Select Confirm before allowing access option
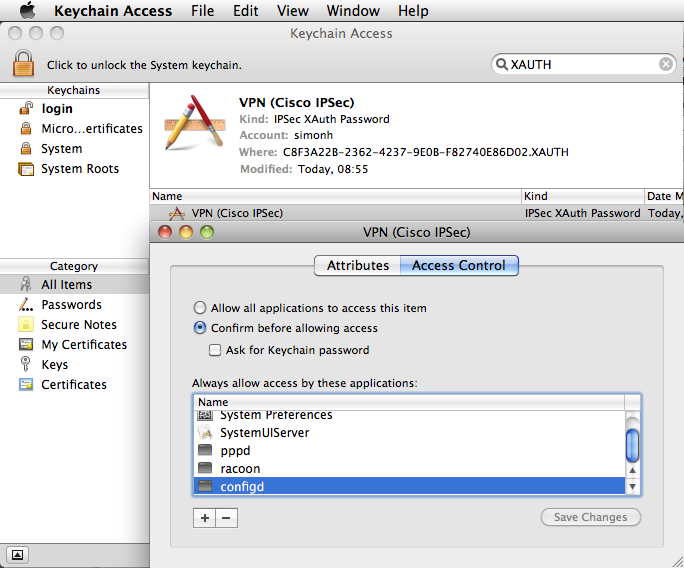This screenshot has height=568, width=684. [201, 328]
